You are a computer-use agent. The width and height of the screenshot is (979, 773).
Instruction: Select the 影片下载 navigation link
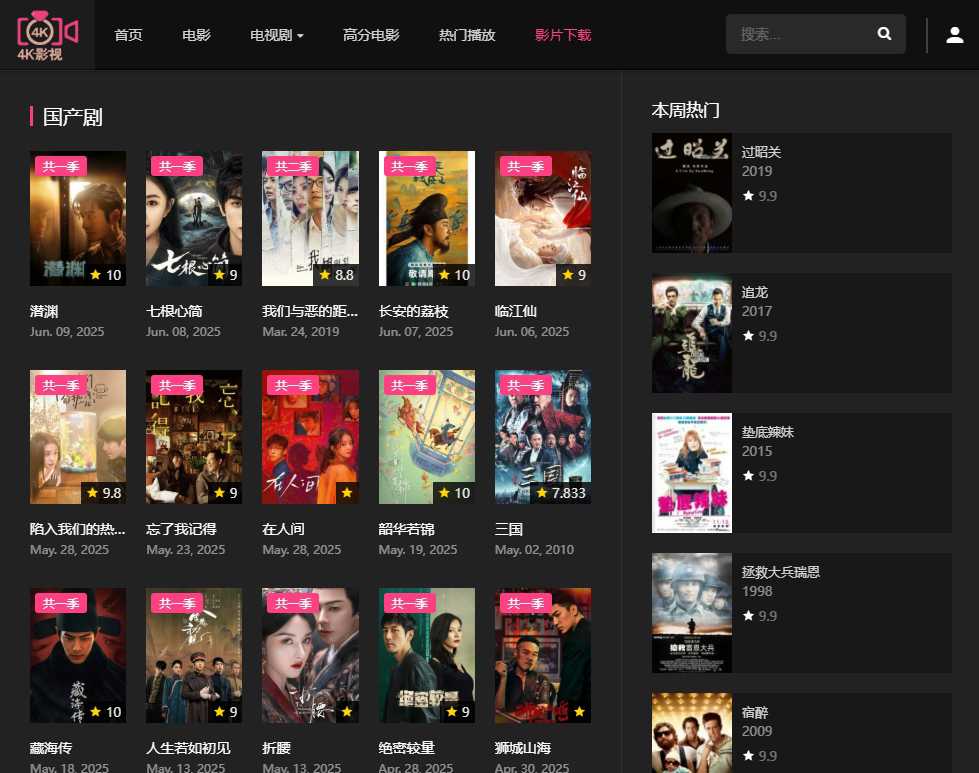pos(563,35)
